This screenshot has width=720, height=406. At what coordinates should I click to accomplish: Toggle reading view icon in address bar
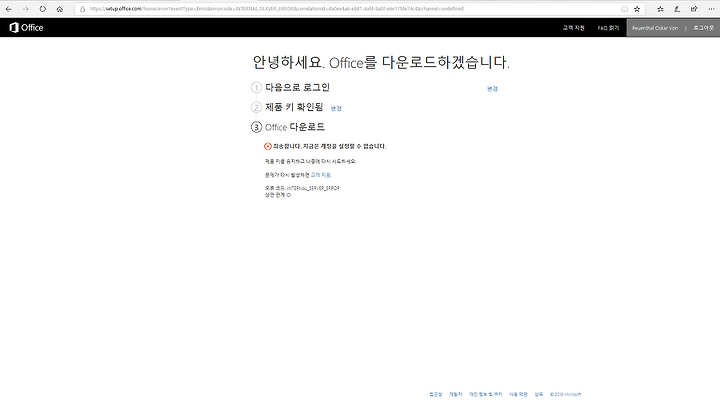624,9
